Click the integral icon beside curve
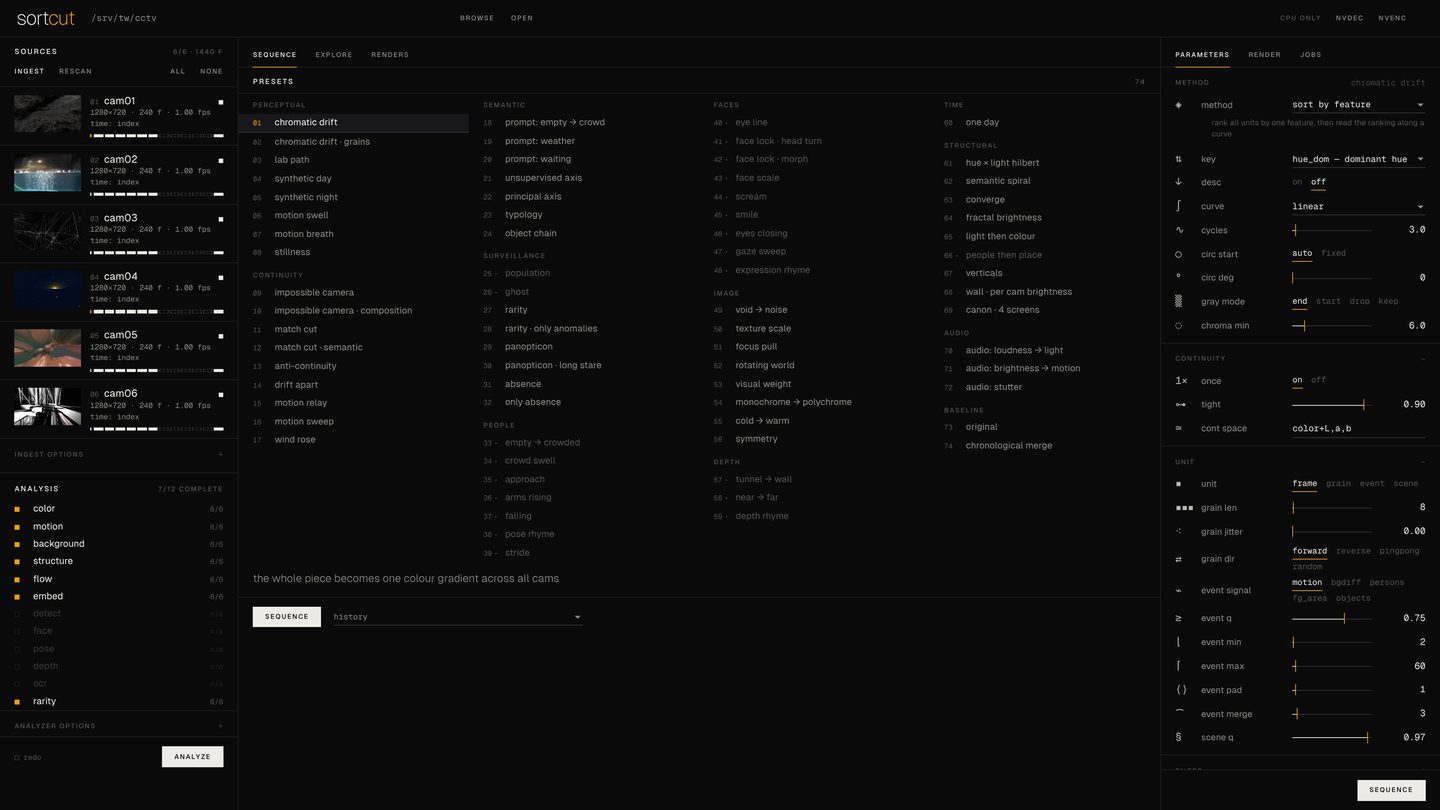The image size is (1440, 810). point(1178,206)
